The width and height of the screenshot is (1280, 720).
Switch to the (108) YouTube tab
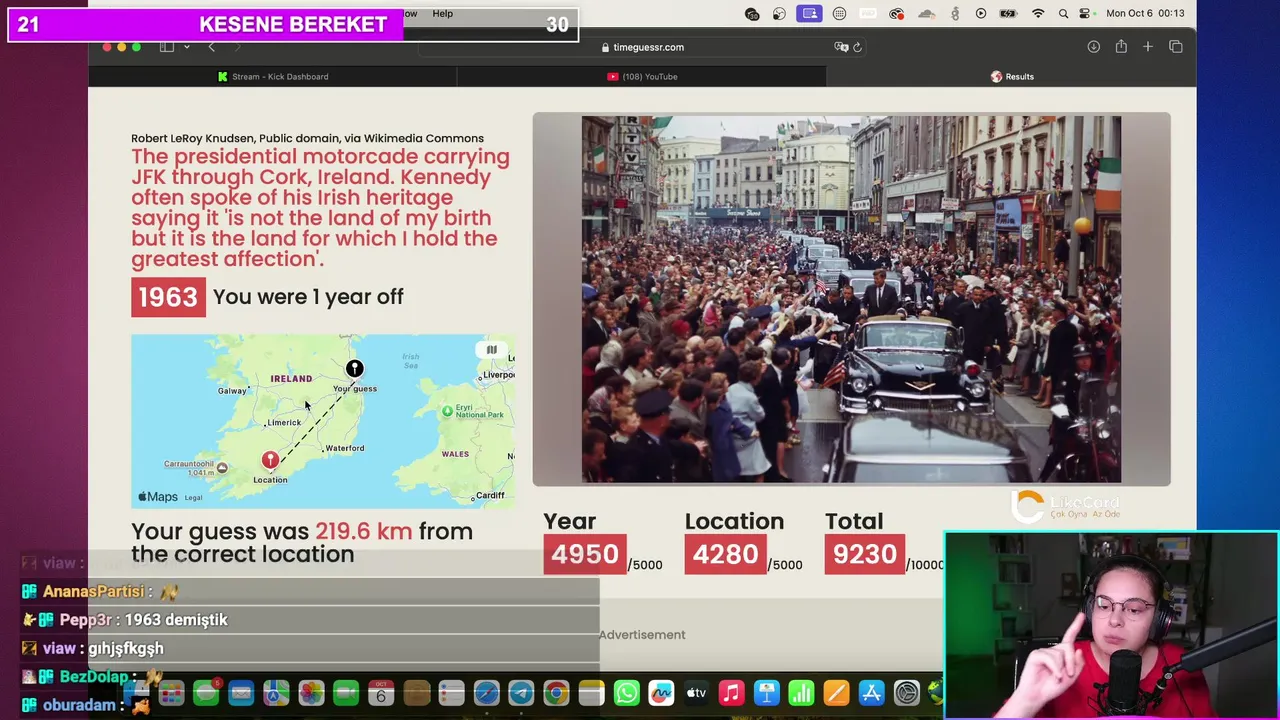pyautogui.click(x=642, y=76)
